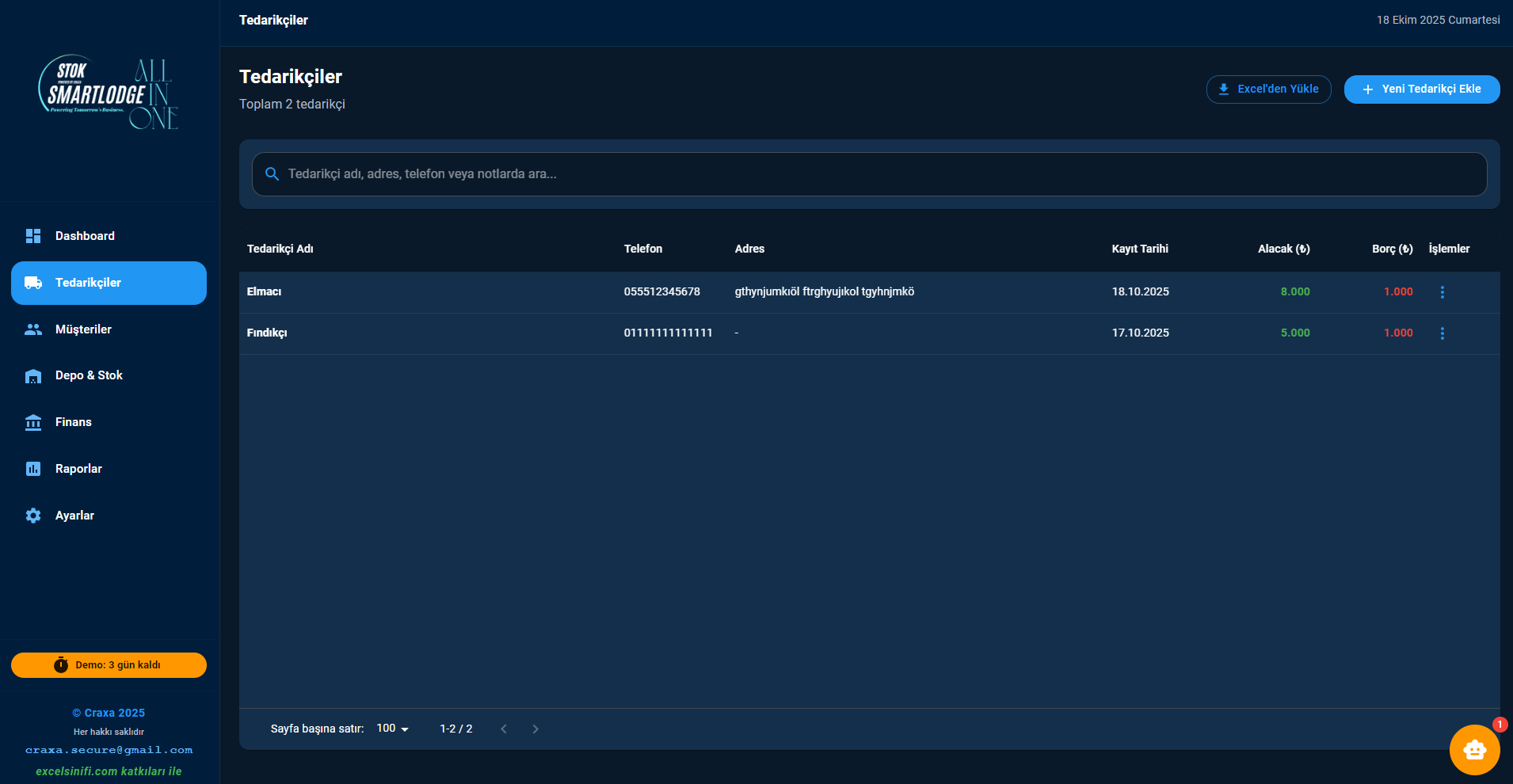The width and height of the screenshot is (1513, 784).
Task: Open the chatbot assistant bubble
Action: [x=1474, y=749]
